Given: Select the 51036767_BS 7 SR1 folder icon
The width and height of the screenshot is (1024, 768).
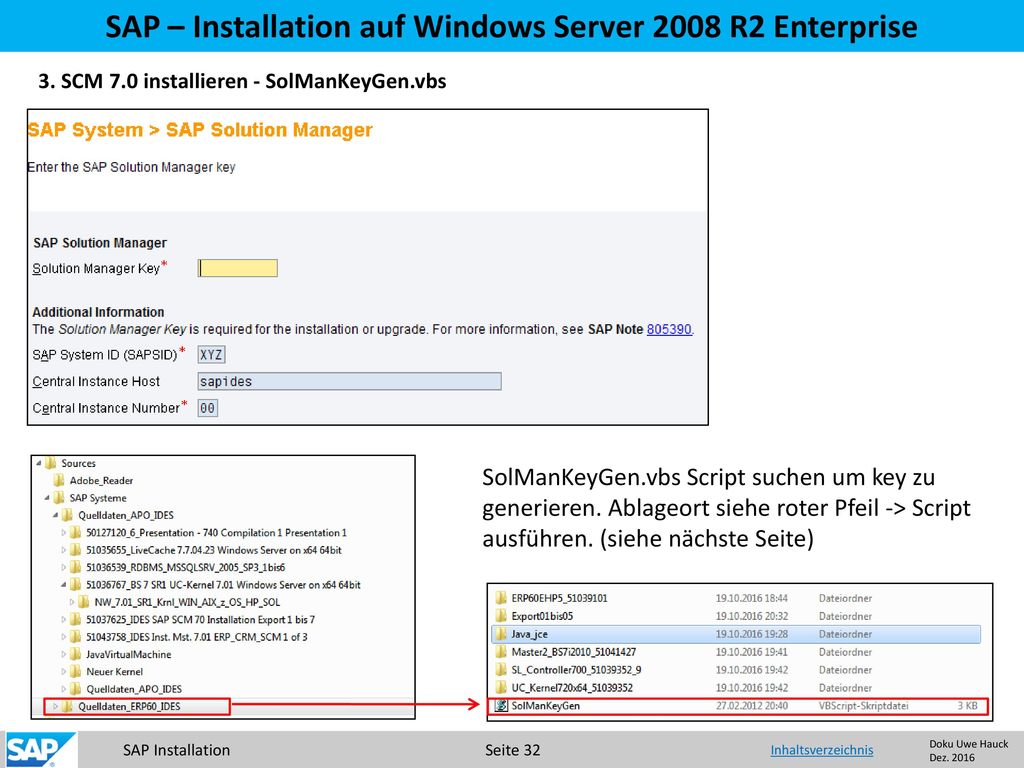Looking at the screenshot, I should [76, 584].
